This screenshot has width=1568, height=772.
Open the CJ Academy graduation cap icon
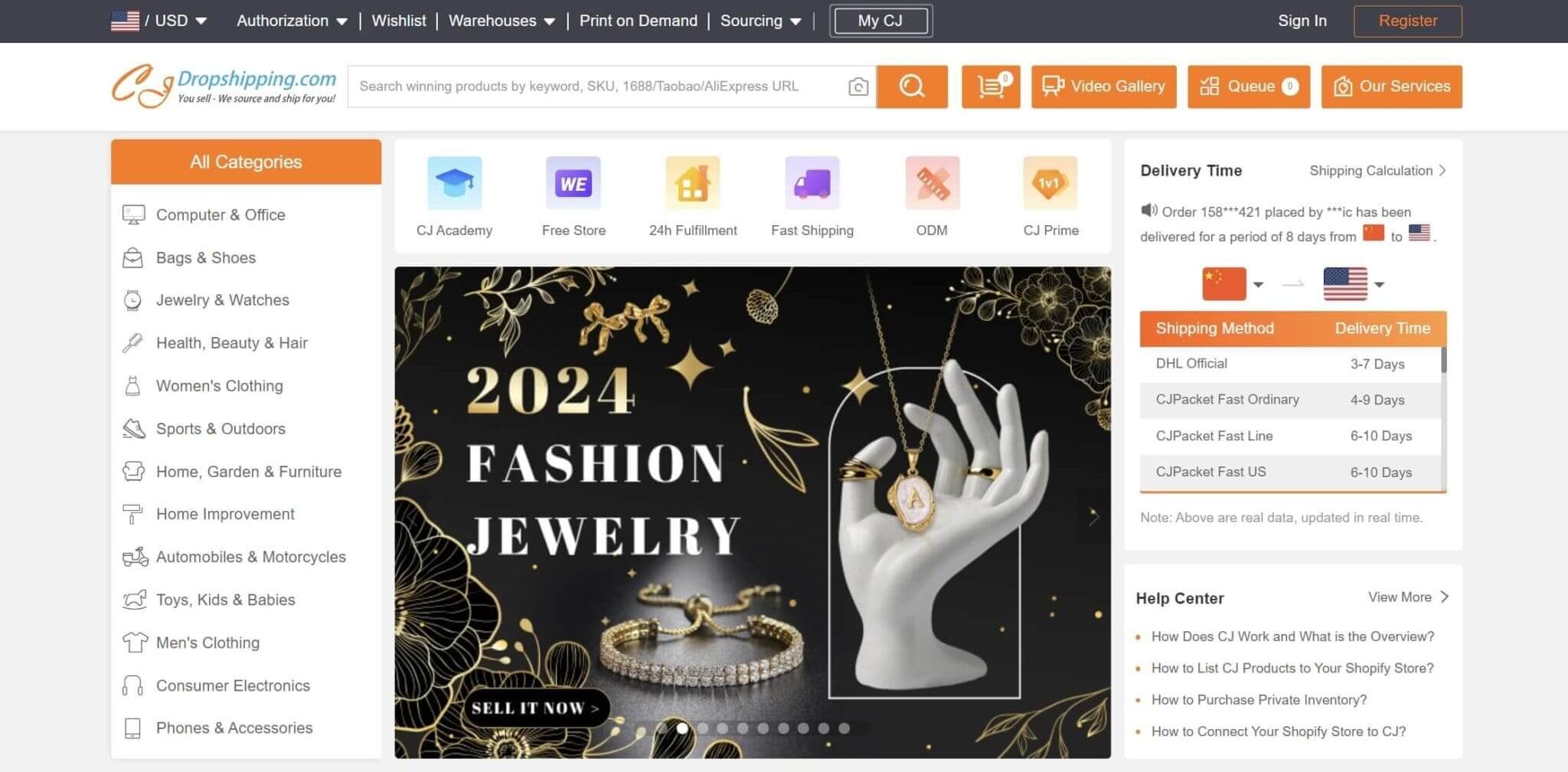(x=454, y=184)
